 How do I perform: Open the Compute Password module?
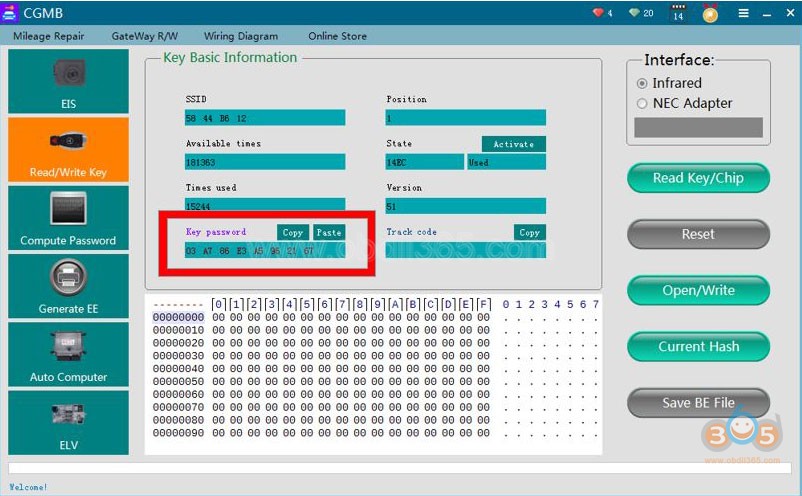pyautogui.click(x=68, y=218)
